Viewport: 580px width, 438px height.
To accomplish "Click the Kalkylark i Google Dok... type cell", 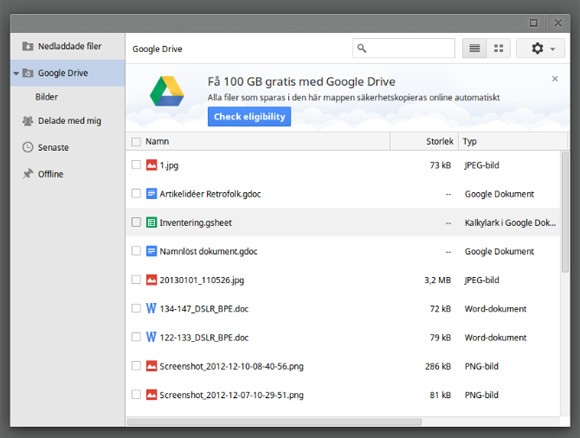I will [510, 223].
